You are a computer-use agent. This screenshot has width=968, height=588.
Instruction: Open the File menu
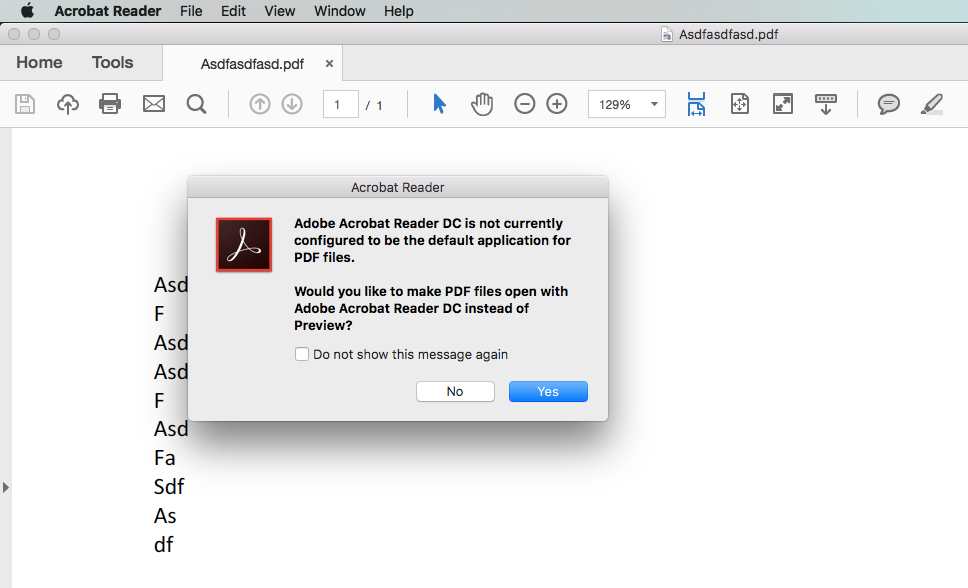coord(191,11)
